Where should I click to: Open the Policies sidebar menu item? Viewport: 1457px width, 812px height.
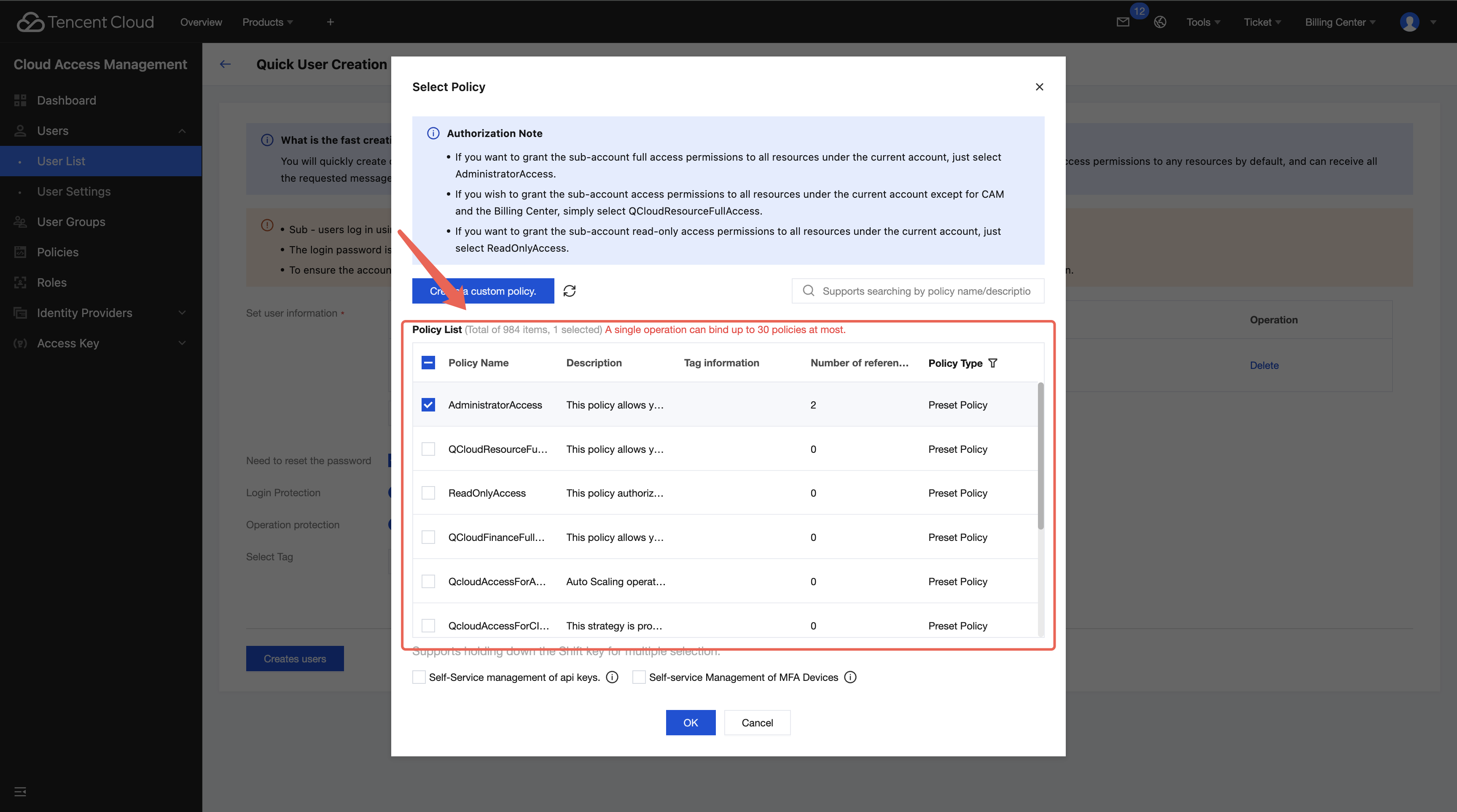(58, 252)
